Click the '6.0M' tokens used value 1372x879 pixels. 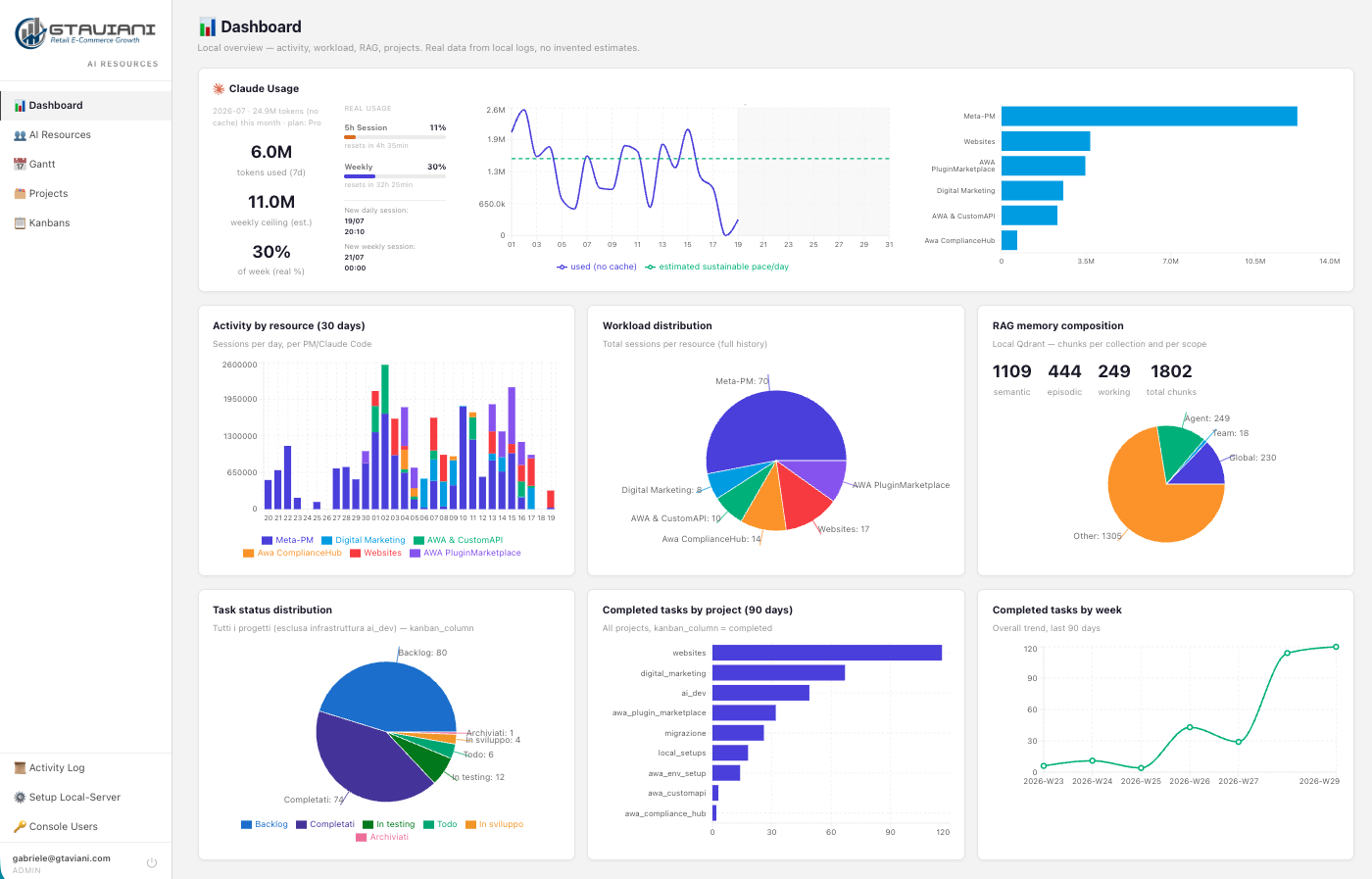click(x=271, y=152)
